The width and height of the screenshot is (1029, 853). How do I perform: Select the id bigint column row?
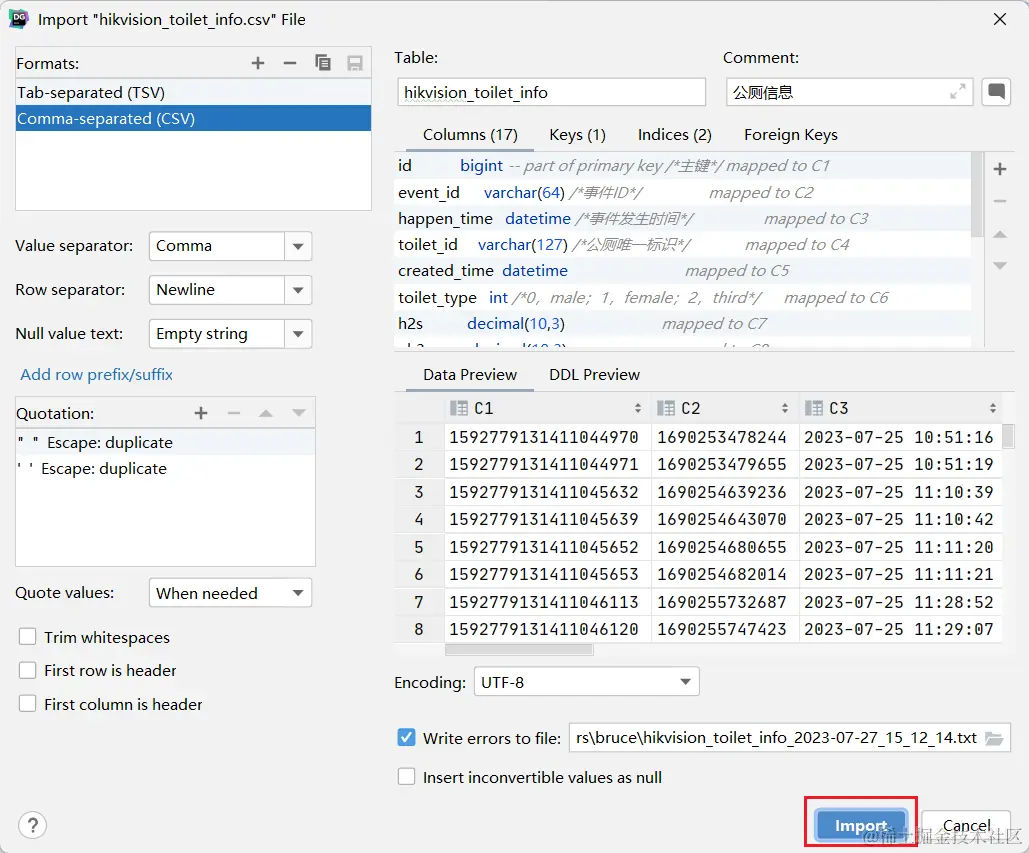pyautogui.click(x=682, y=165)
